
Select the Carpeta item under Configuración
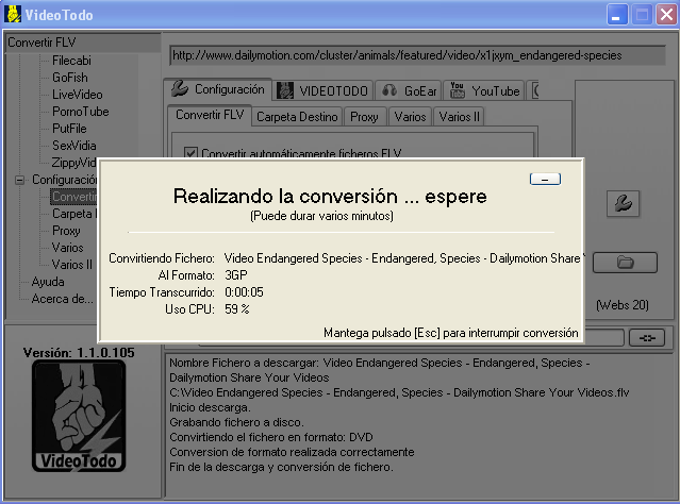tap(74, 214)
